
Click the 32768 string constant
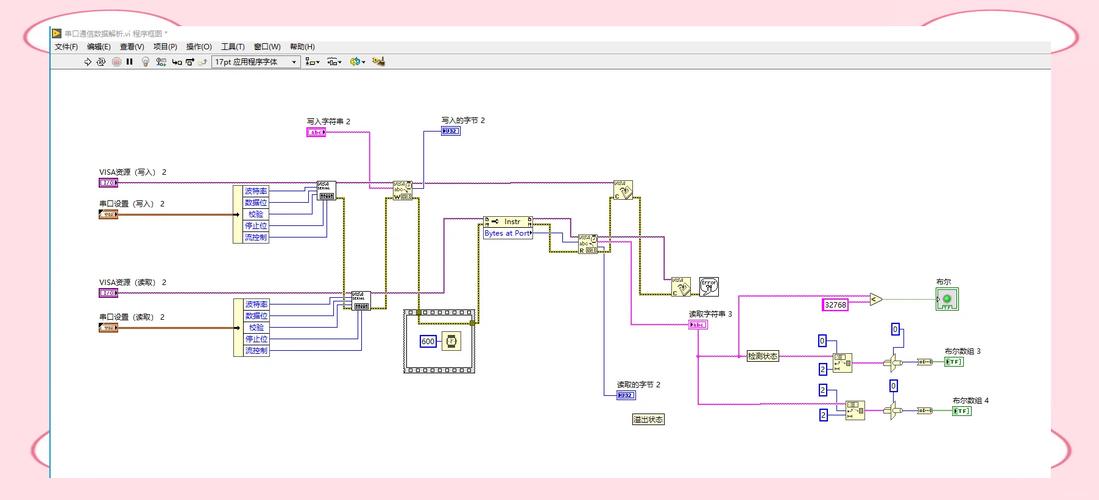pyautogui.click(x=835, y=304)
